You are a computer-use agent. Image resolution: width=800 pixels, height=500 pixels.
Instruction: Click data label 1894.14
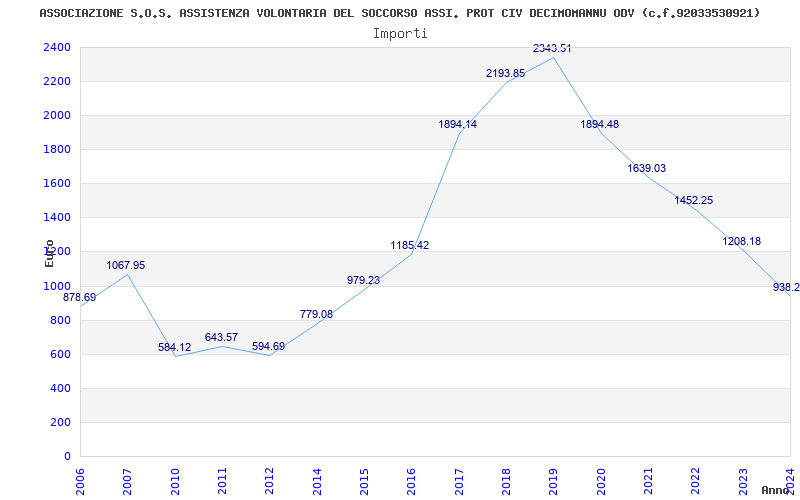(458, 124)
